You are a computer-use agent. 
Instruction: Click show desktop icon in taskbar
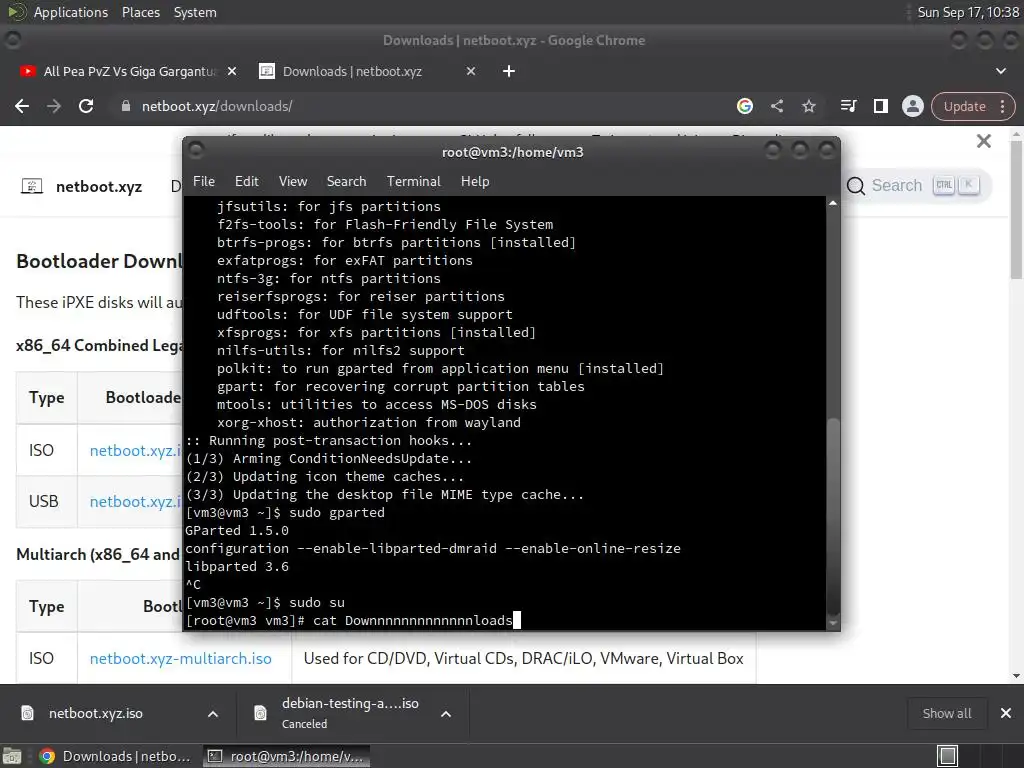coord(12,756)
